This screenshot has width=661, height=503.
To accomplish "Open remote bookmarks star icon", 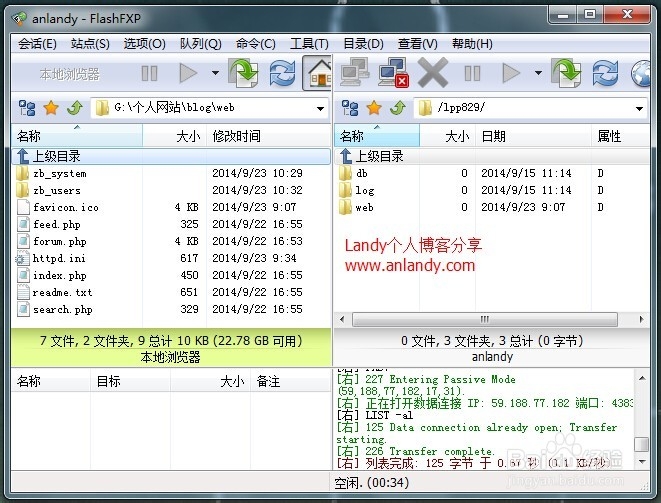I will click(374, 108).
